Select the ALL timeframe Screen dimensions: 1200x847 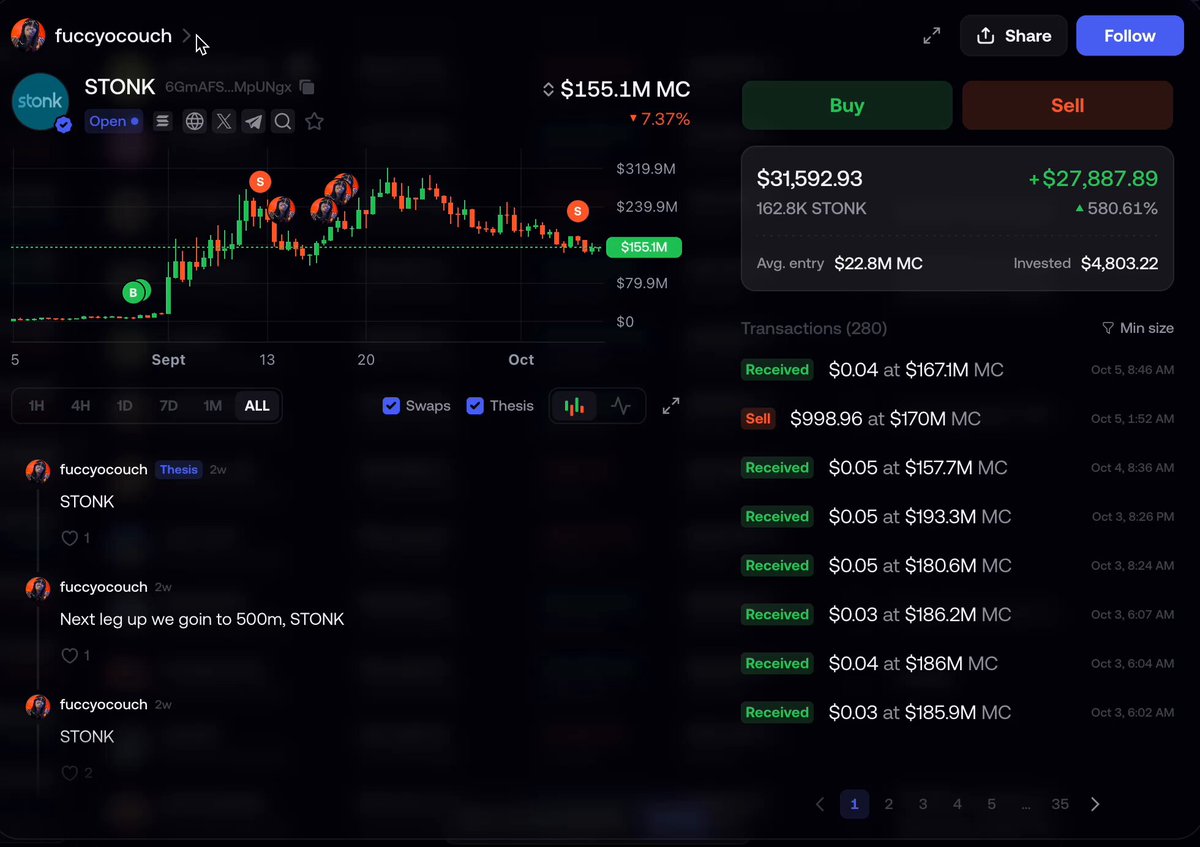click(257, 406)
